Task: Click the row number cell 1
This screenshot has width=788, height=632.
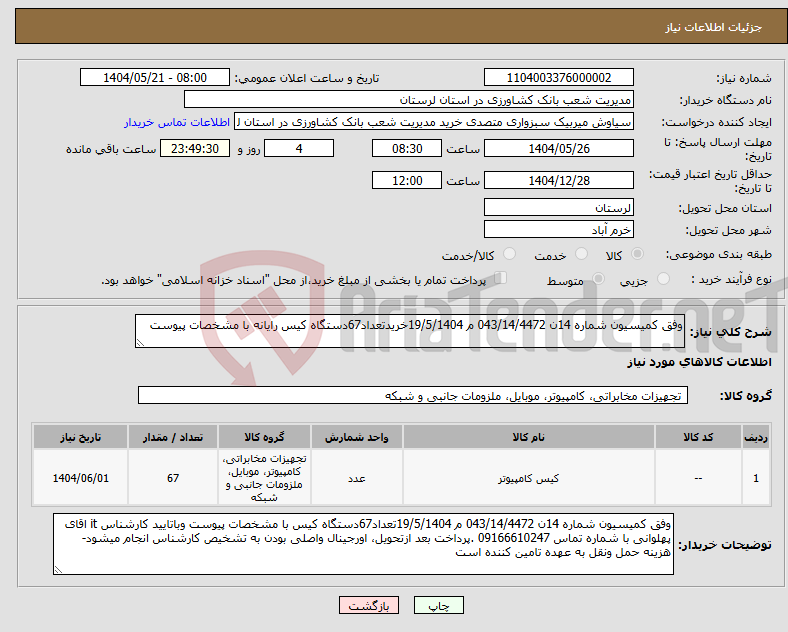Action: (x=756, y=478)
